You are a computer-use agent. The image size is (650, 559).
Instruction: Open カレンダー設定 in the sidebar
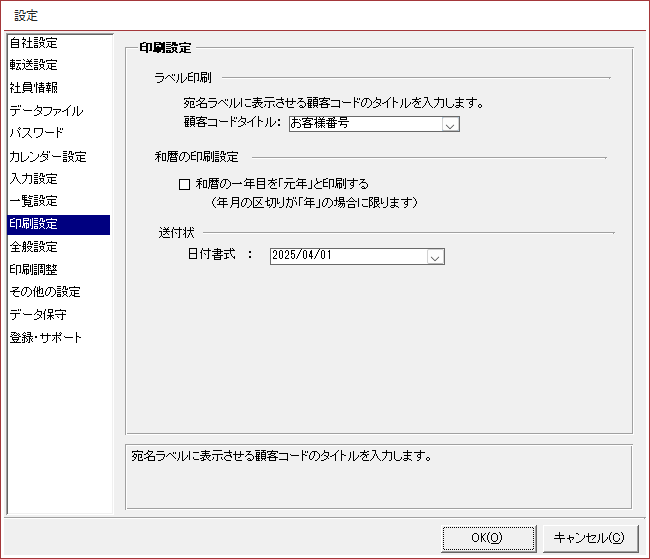48,157
